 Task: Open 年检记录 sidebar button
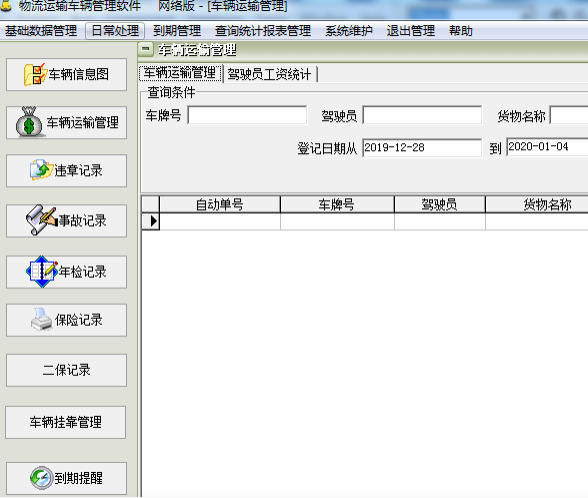66,272
